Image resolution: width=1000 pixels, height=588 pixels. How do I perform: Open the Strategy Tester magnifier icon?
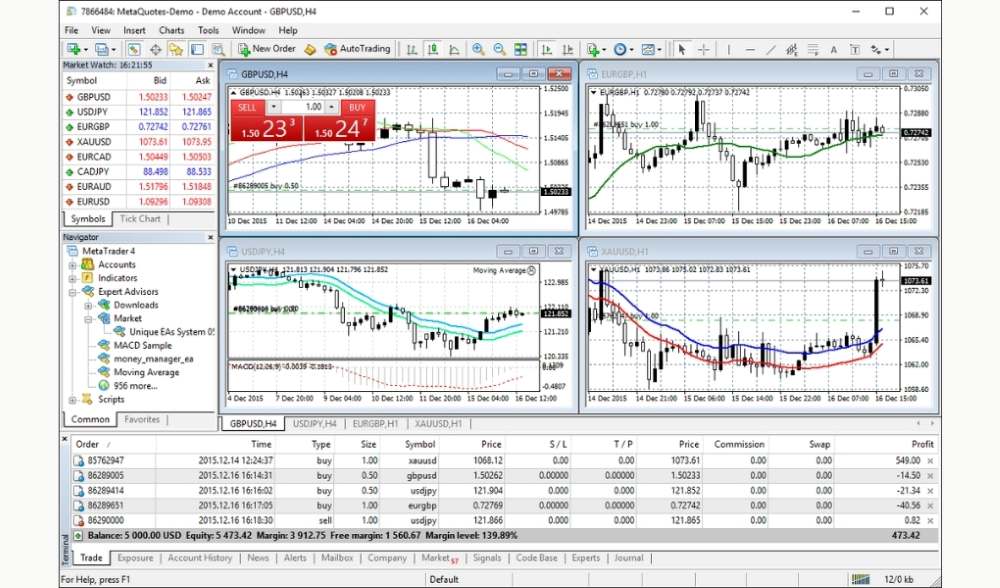[x=218, y=49]
